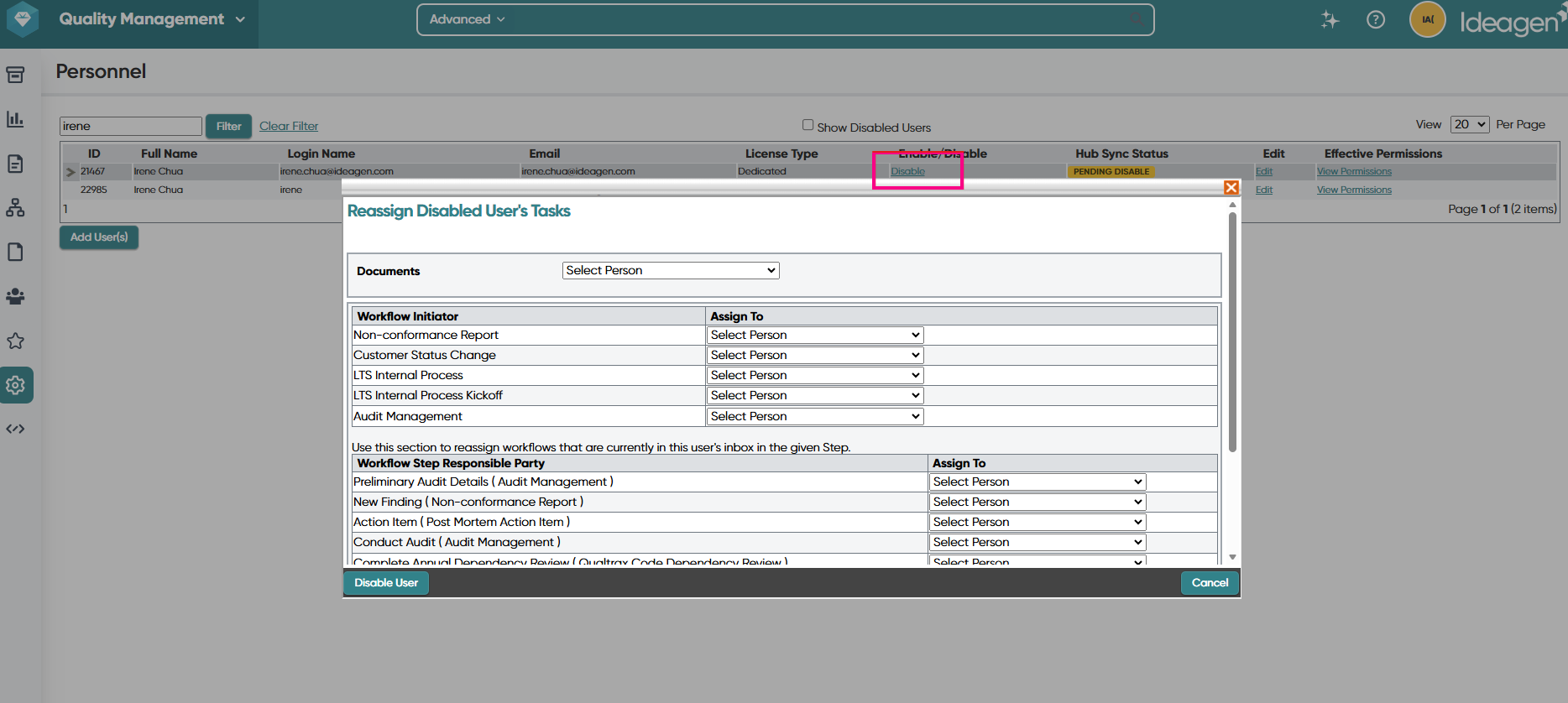1568x703 pixels.
Task: Click the Cancel button in dialog
Action: 1210,583
